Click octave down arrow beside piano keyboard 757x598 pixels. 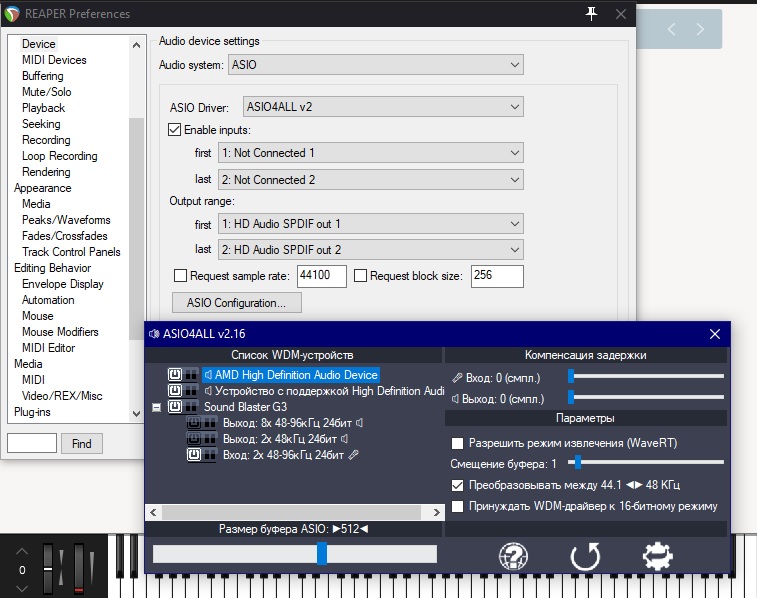pyautogui.click(x=22, y=588)
